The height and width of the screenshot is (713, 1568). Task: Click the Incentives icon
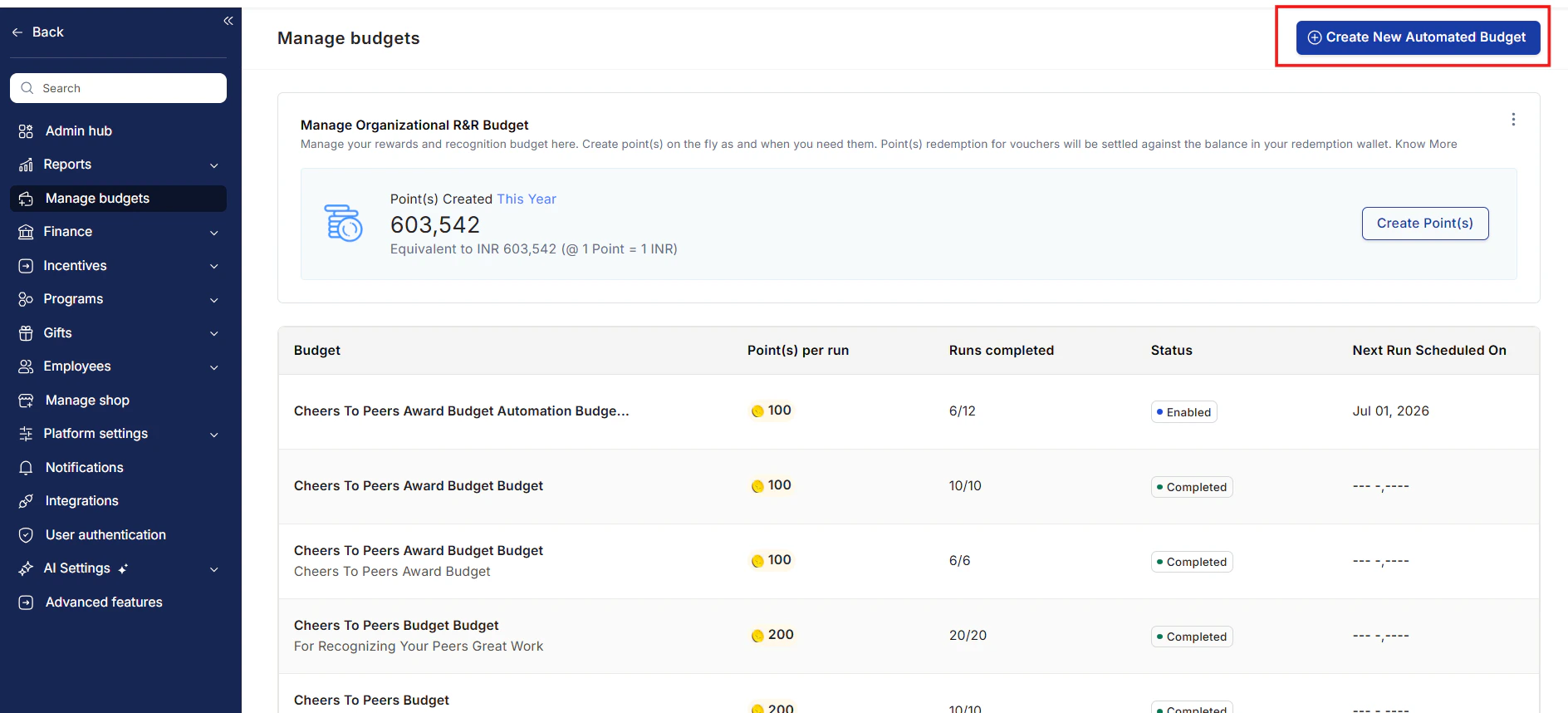pyautogui.click(x=26, y=266)
